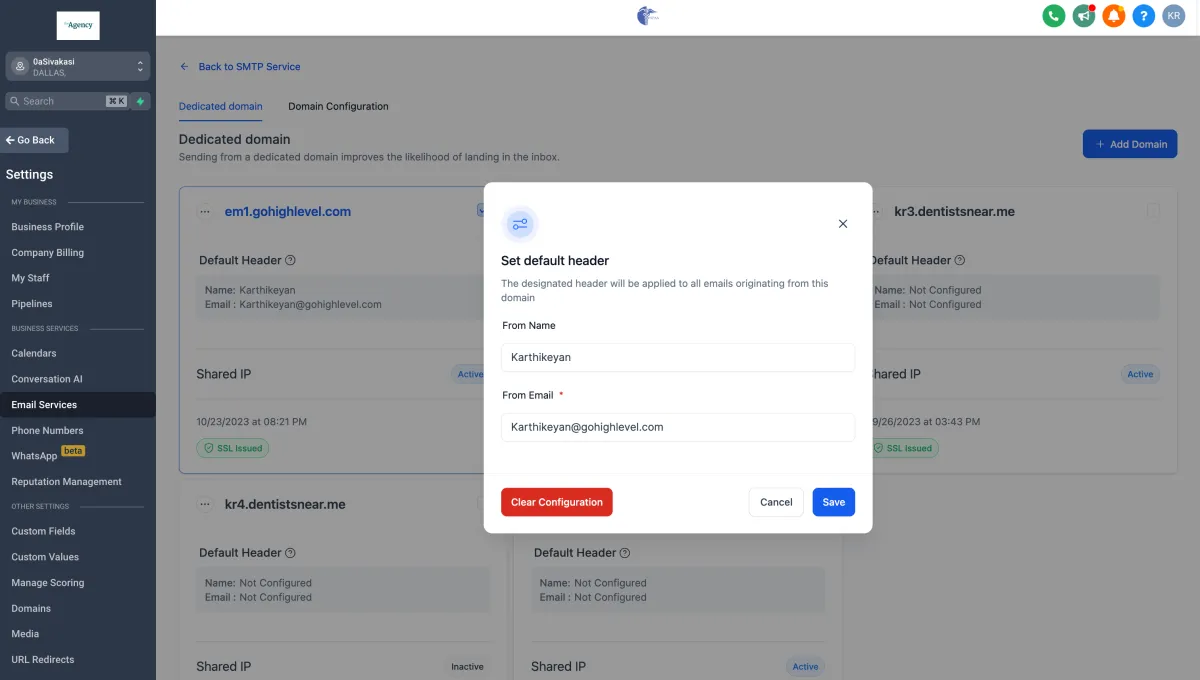The height and width of the screenshot is (680, 1200).
Task: Click the Clear Configuration button
Action: [x=557, y=502]
